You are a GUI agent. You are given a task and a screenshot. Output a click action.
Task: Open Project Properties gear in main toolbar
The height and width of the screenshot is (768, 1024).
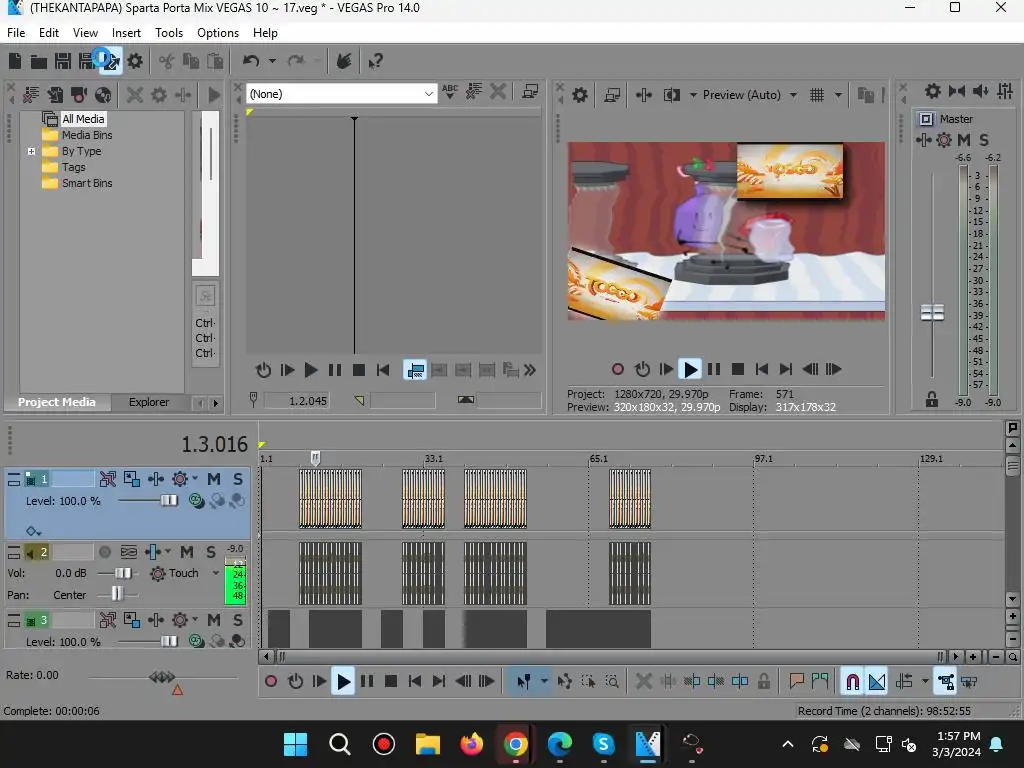(x=135, y=61)
